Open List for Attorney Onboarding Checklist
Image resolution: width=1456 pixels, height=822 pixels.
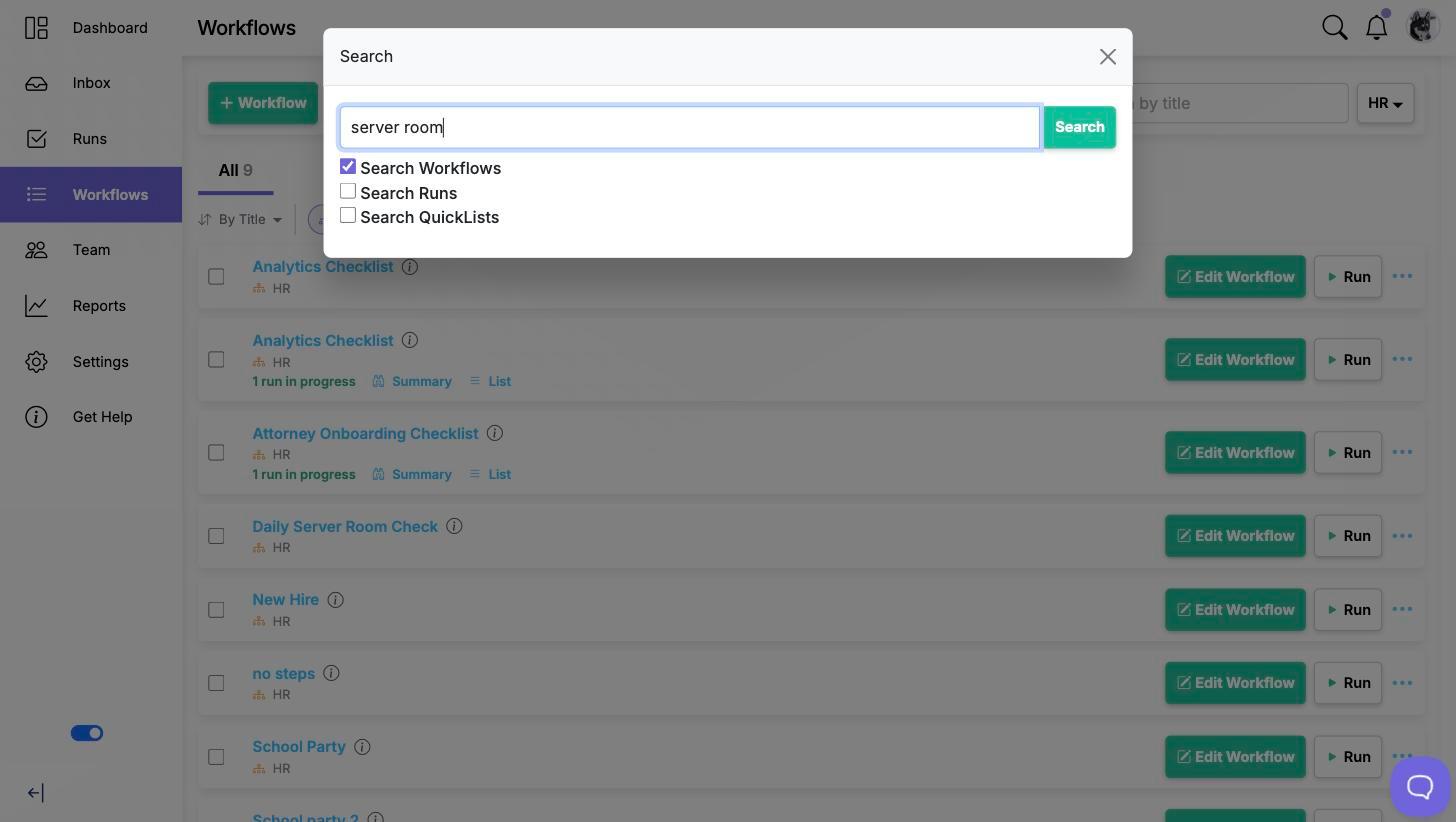click(490, 474)
